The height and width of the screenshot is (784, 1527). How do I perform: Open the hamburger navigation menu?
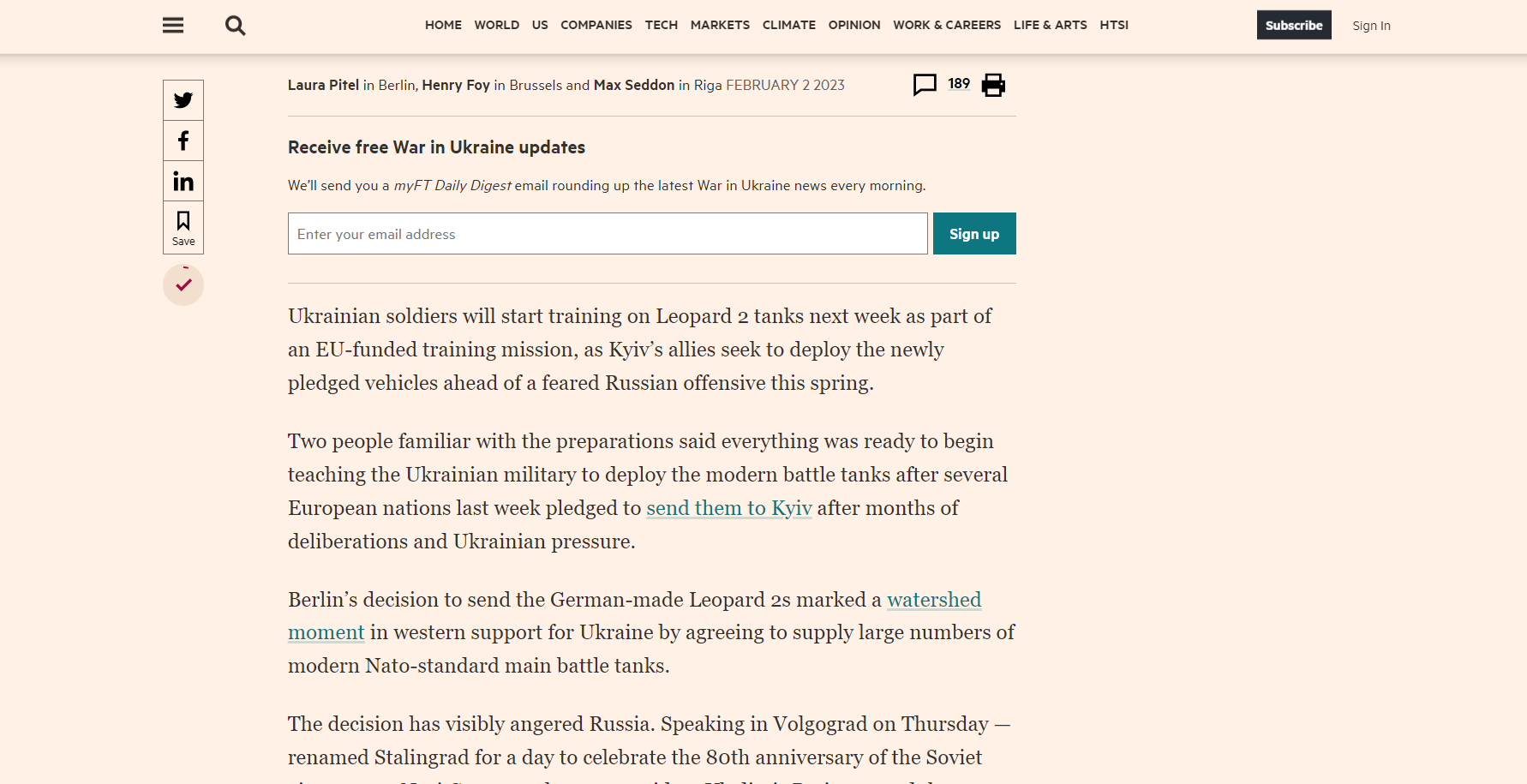173,25
